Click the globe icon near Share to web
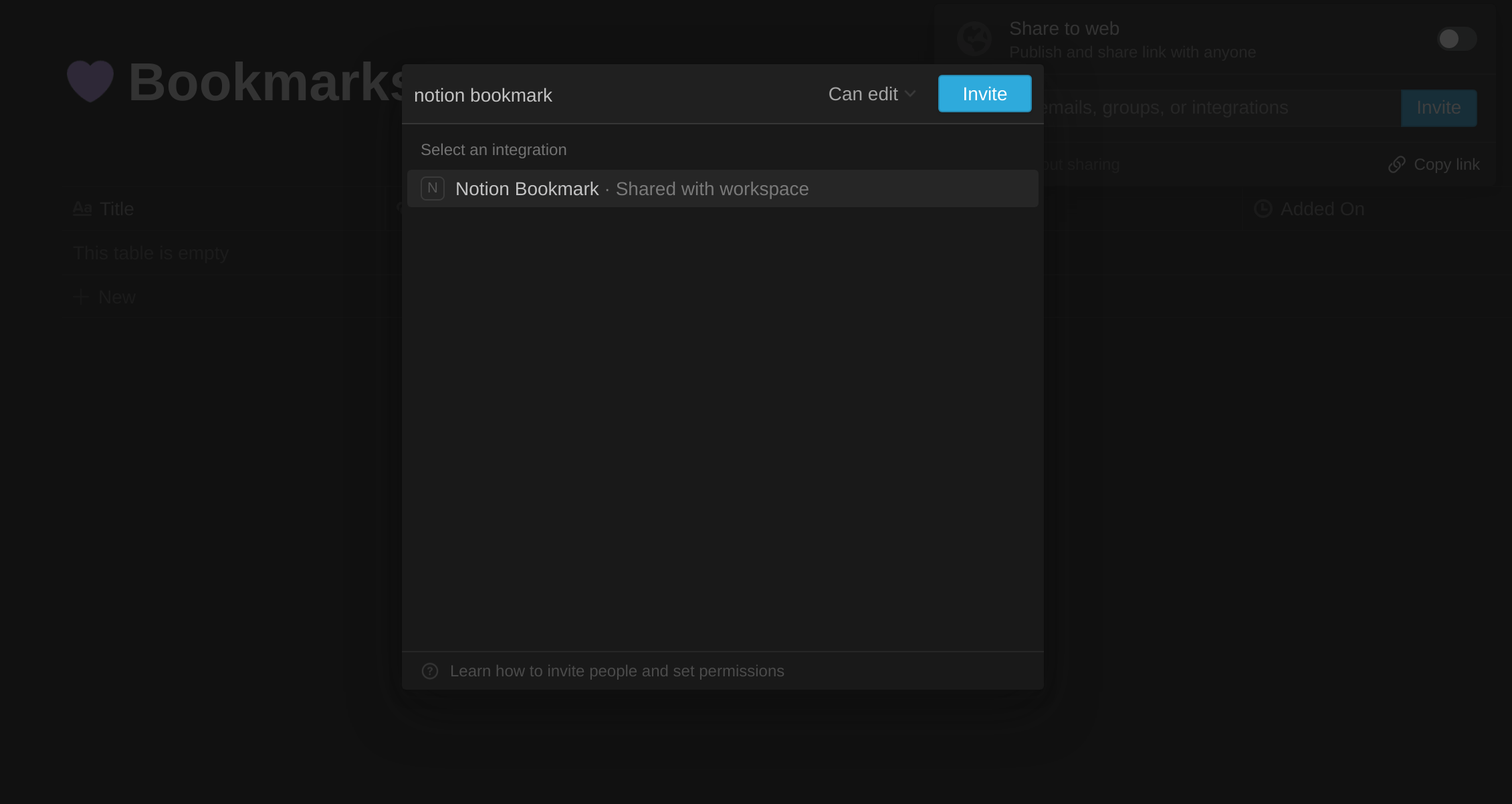Screen dimensions: 1512x804 pyautogui.click(x=974, y=39)
